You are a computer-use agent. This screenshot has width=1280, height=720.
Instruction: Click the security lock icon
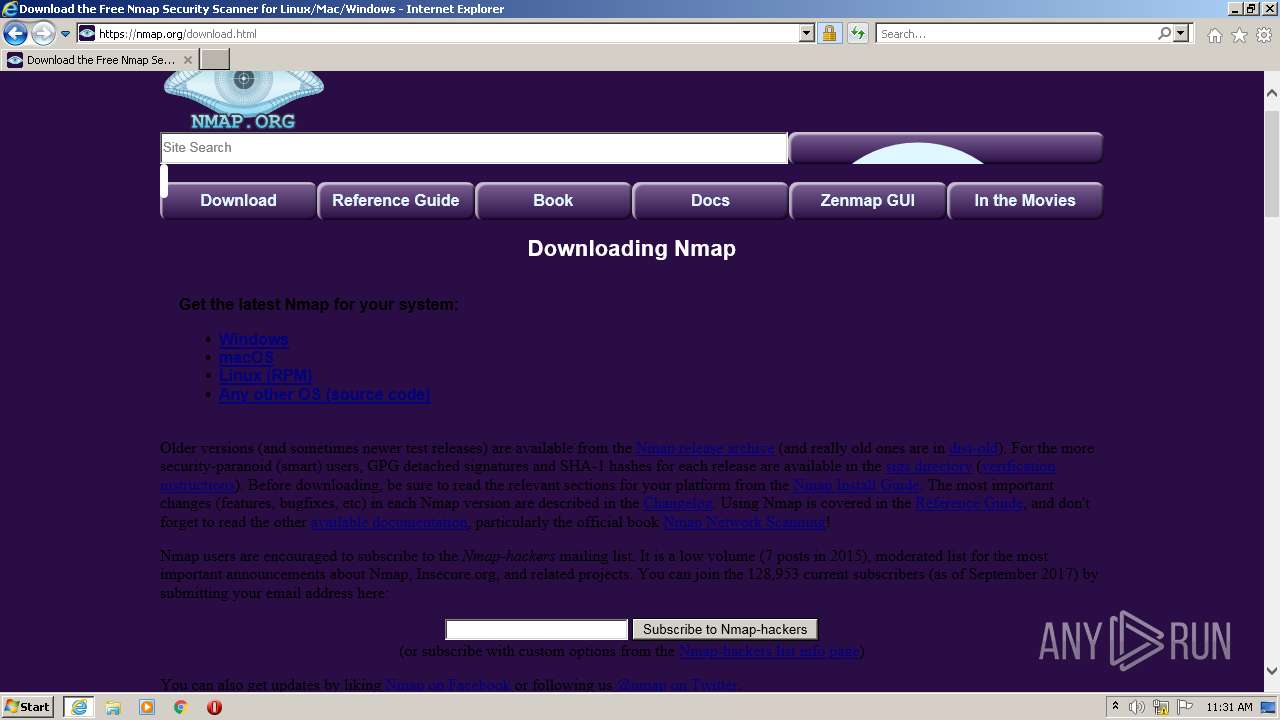point(829,34)
